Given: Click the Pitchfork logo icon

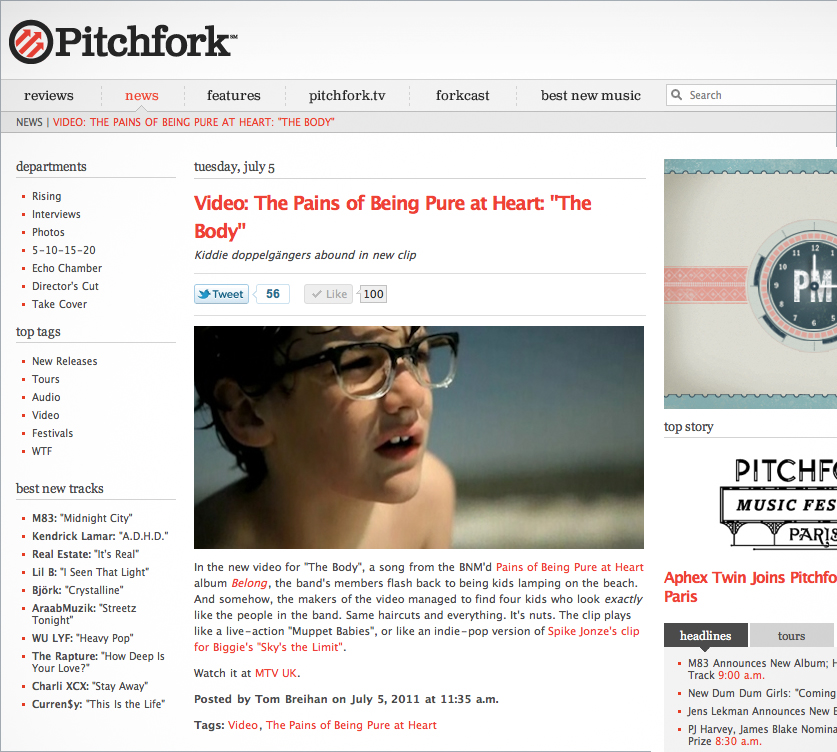Looking at the screenshot, I should click(31, 42).
